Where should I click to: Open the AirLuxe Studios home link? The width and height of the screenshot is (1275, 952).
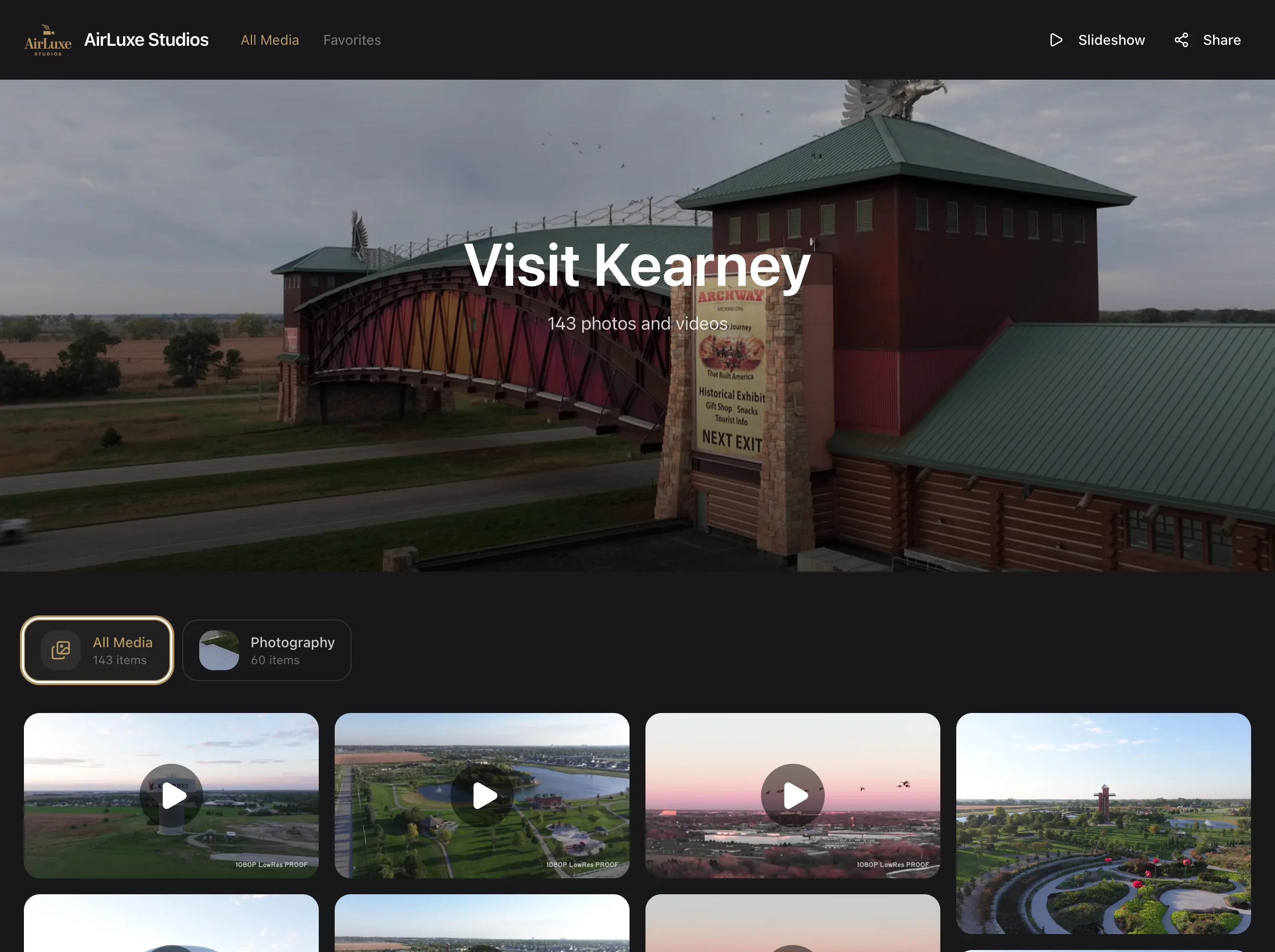[x=146, y=40]
